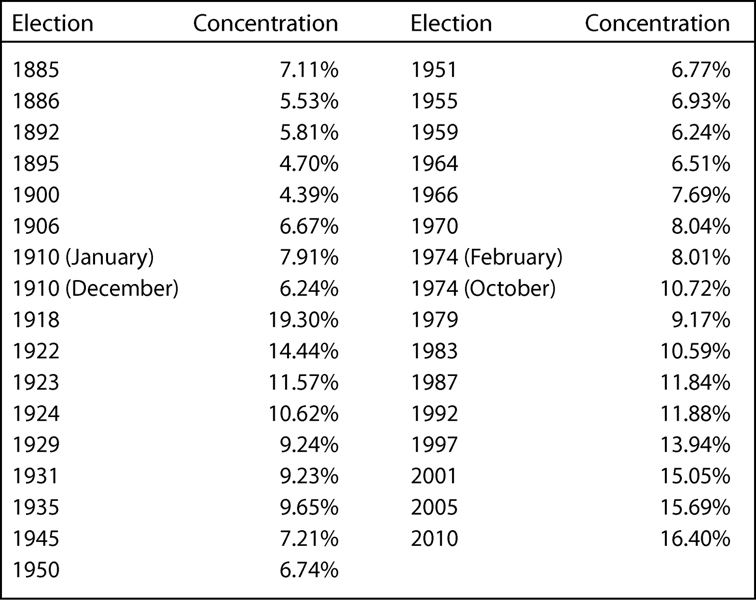Select the 1951 election year

[434, 70]
